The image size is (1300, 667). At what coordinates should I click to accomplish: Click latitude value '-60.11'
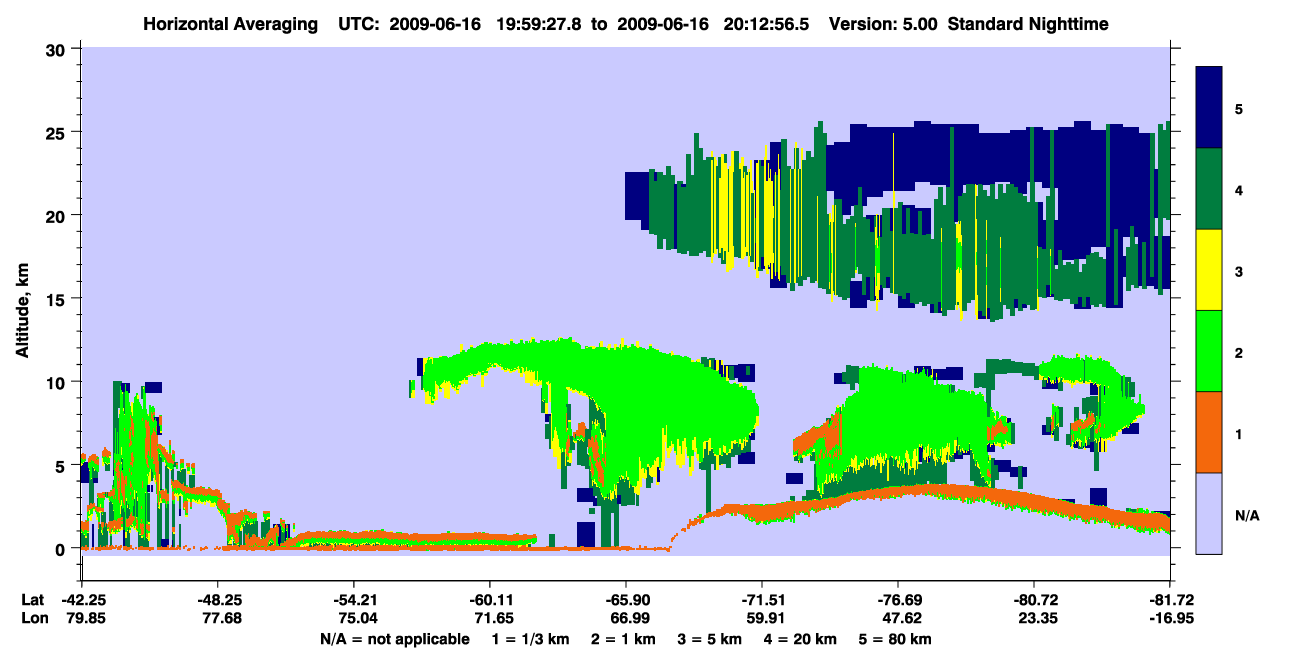click(490, 600)
